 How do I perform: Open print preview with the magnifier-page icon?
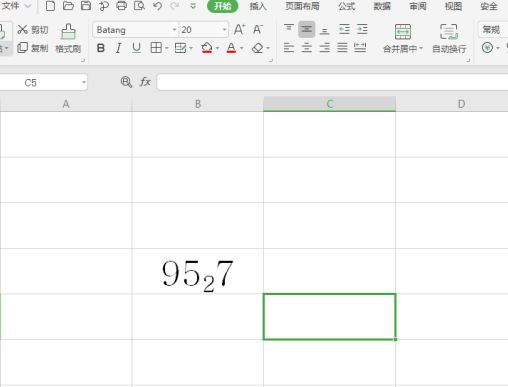(139, 6)
